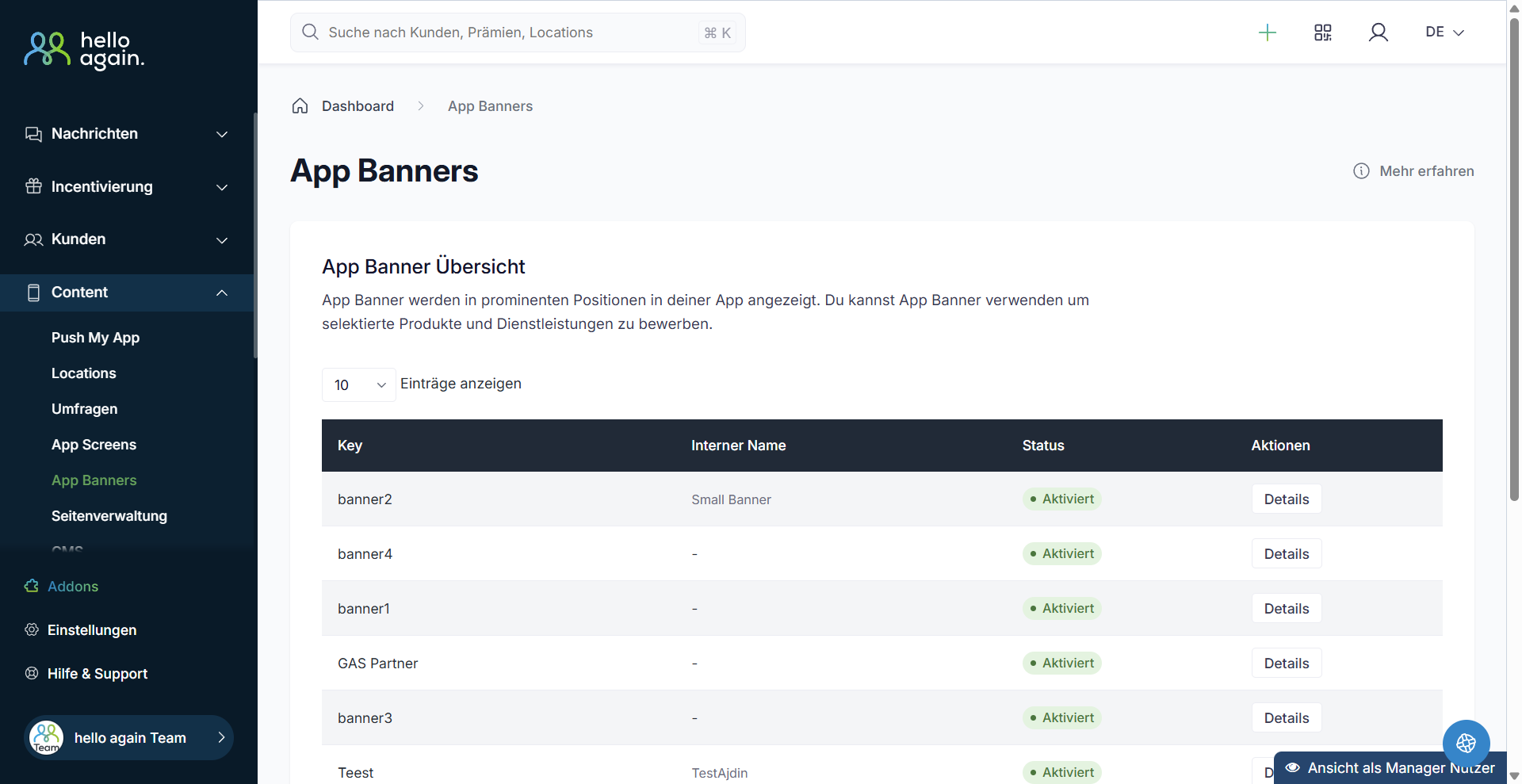Click the customer search field
This screenshot has height=784, width=1522.
coord(507,33)
